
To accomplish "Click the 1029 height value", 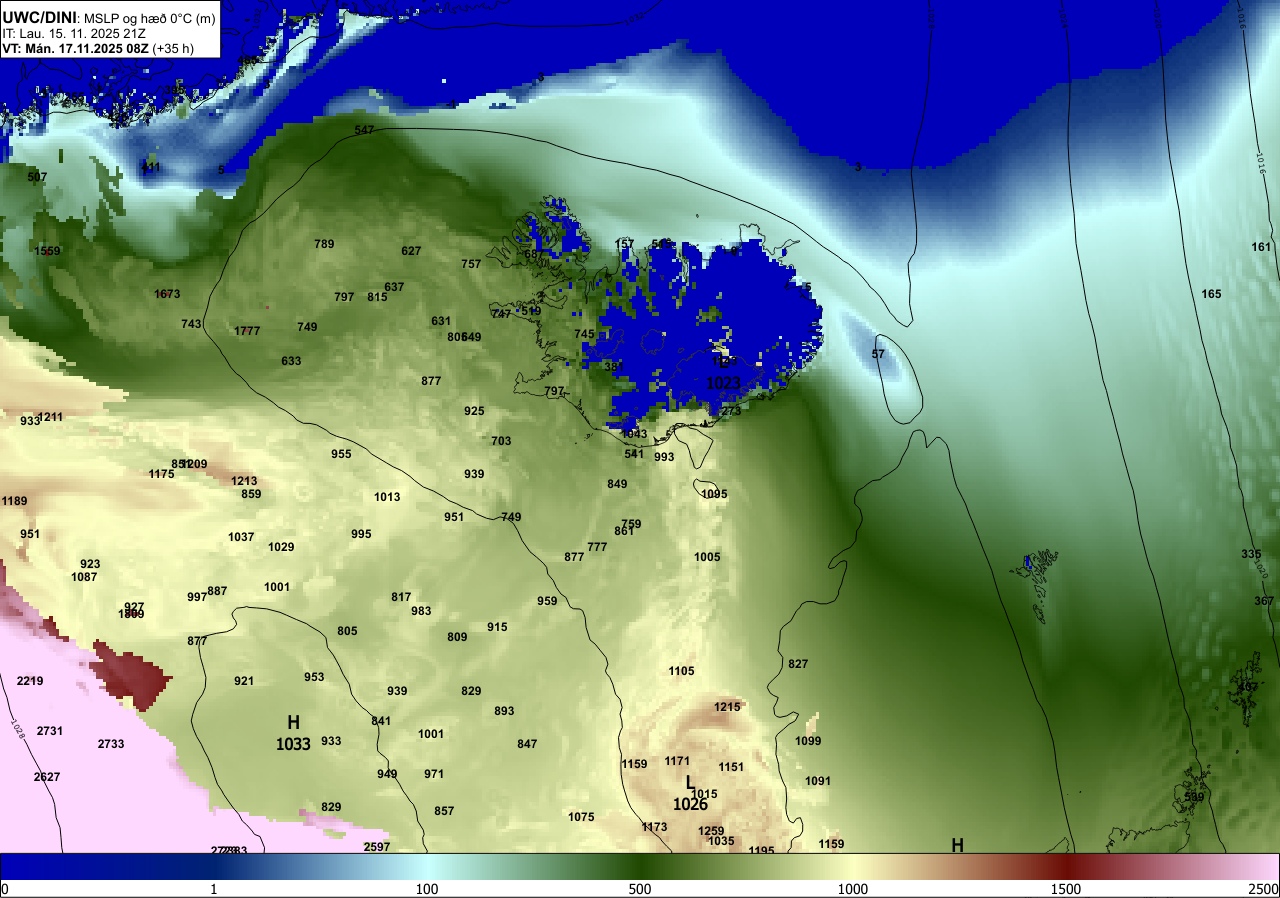I will [x=281, y=547].
